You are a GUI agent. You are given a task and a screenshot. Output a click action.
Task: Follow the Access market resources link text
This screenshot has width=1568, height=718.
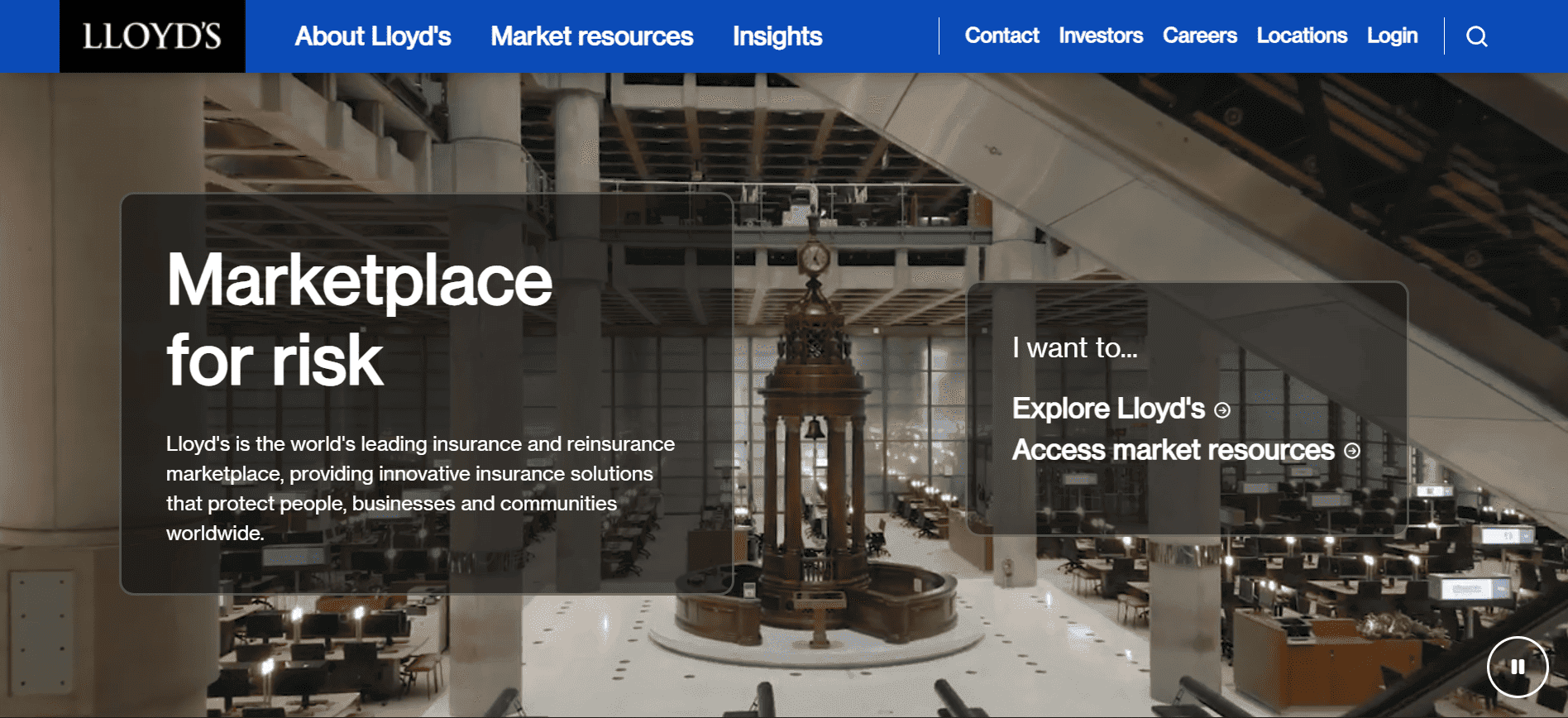(x=1173, y=450)
